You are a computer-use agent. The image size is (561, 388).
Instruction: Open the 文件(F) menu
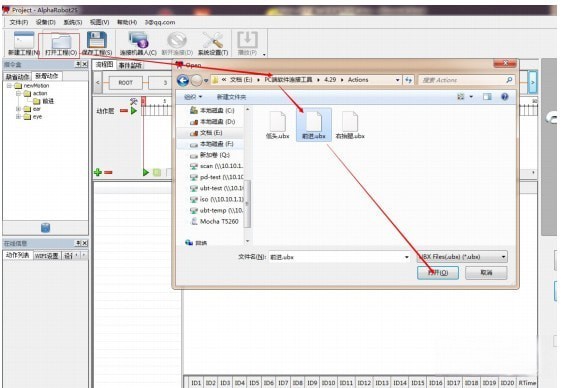pyautogui.click(x=18, y=22)
